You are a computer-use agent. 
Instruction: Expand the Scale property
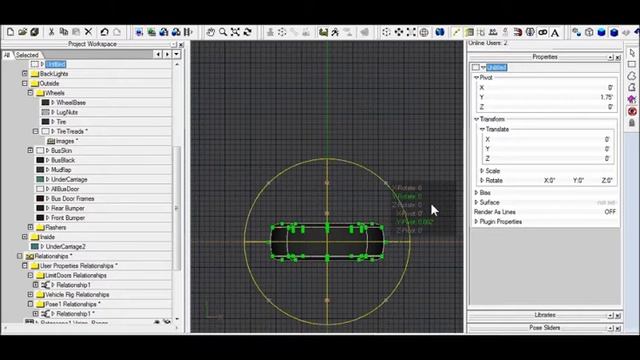[x=482, y=171]
